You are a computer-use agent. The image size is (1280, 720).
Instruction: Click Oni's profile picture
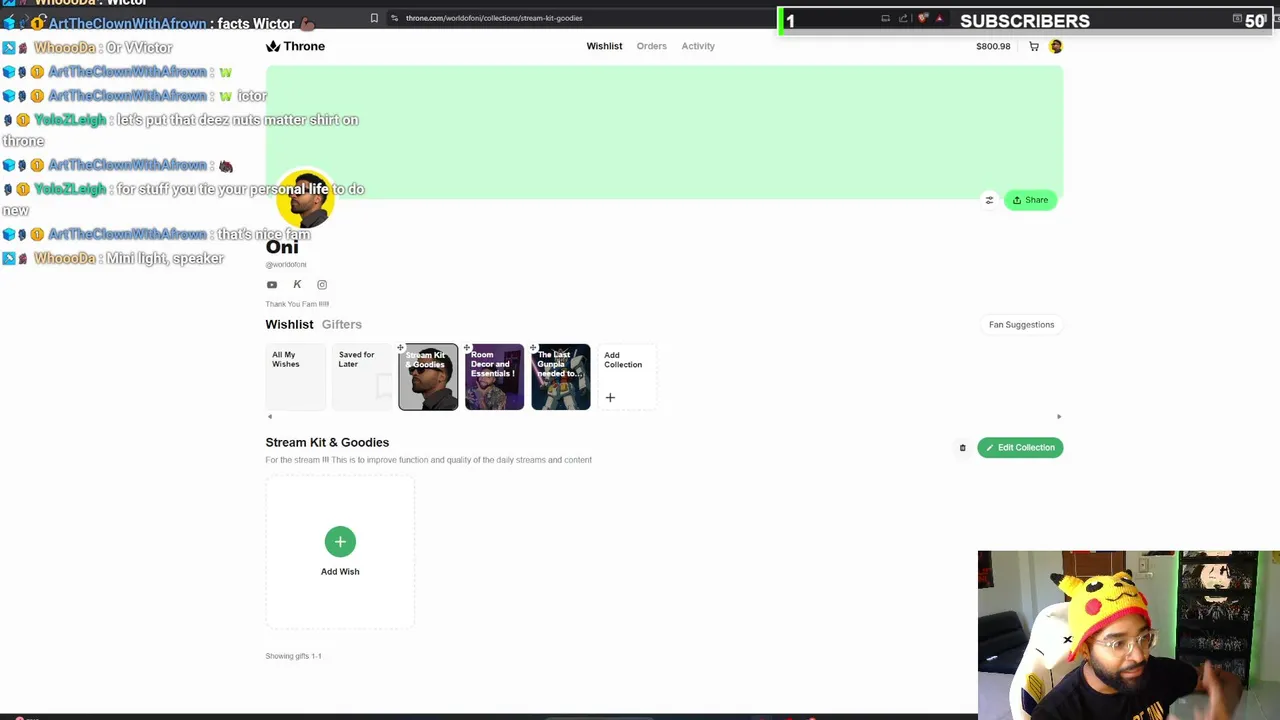(305, 200)
